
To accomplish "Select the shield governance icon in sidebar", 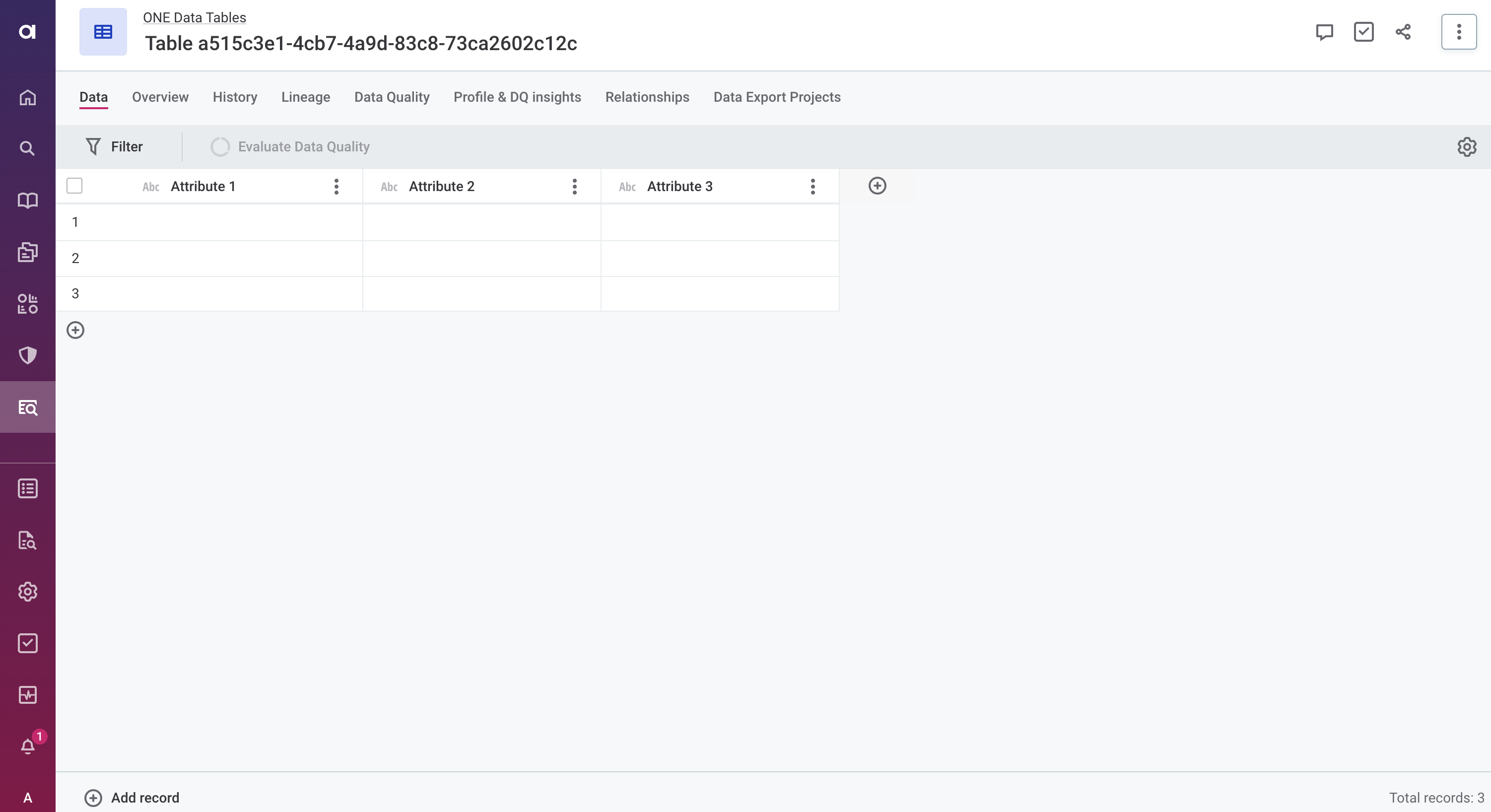I will (27, 355).
